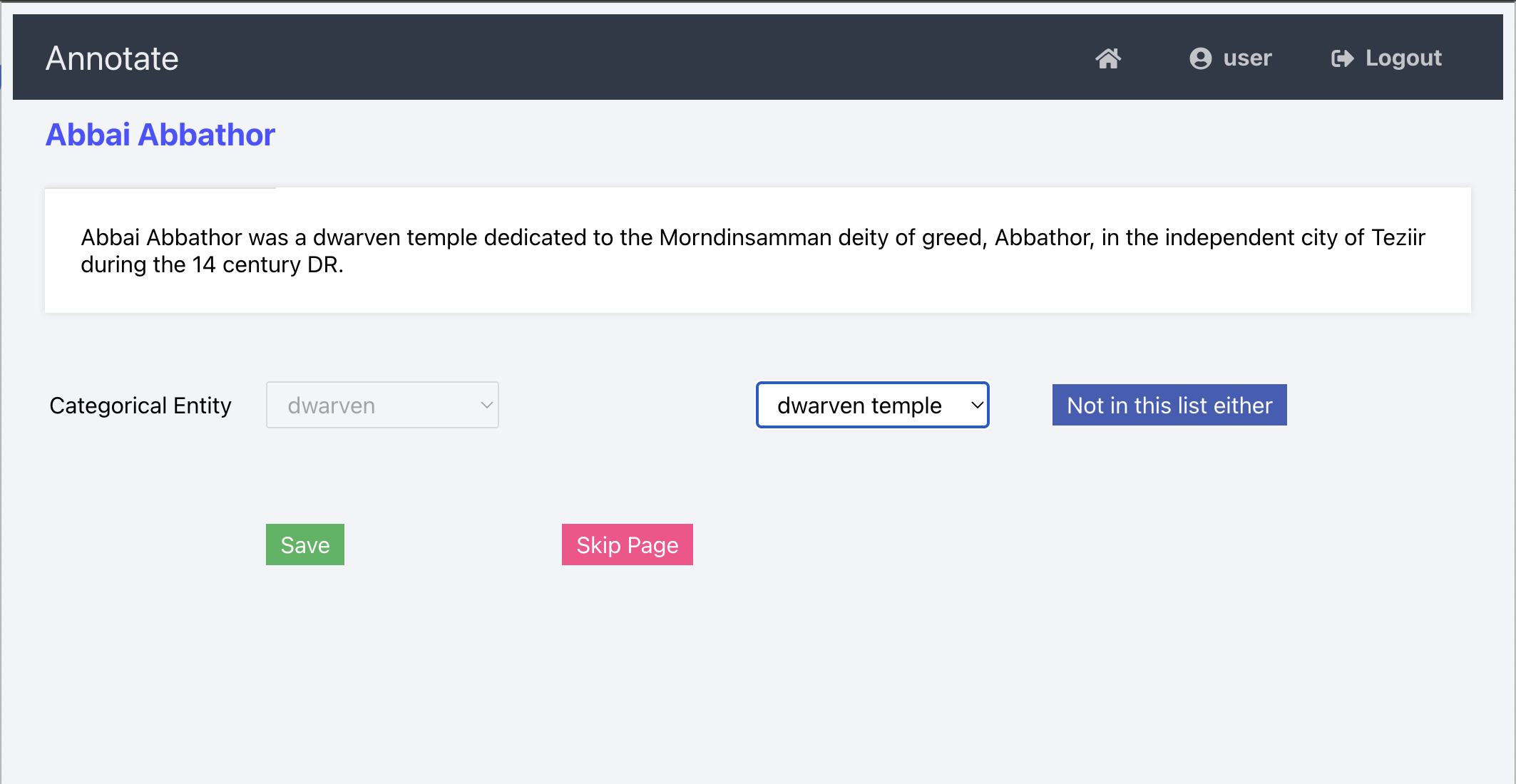Save the annotation
Screen dimensions: 1516x784
coord(305,545)
